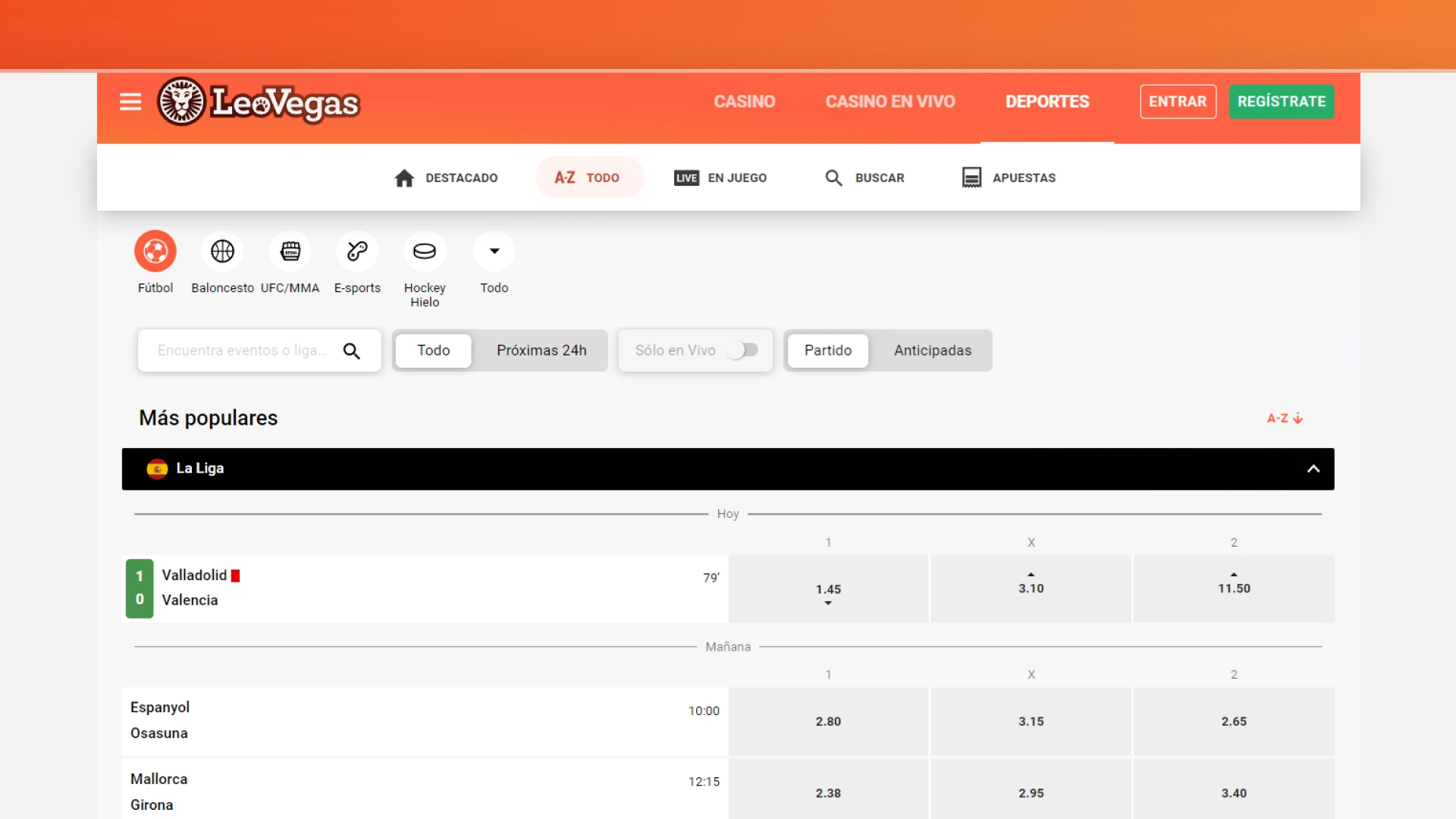Click the ENTRAR login button
This screenshot has height=819, width=1456.
(x=1178, y=102)
